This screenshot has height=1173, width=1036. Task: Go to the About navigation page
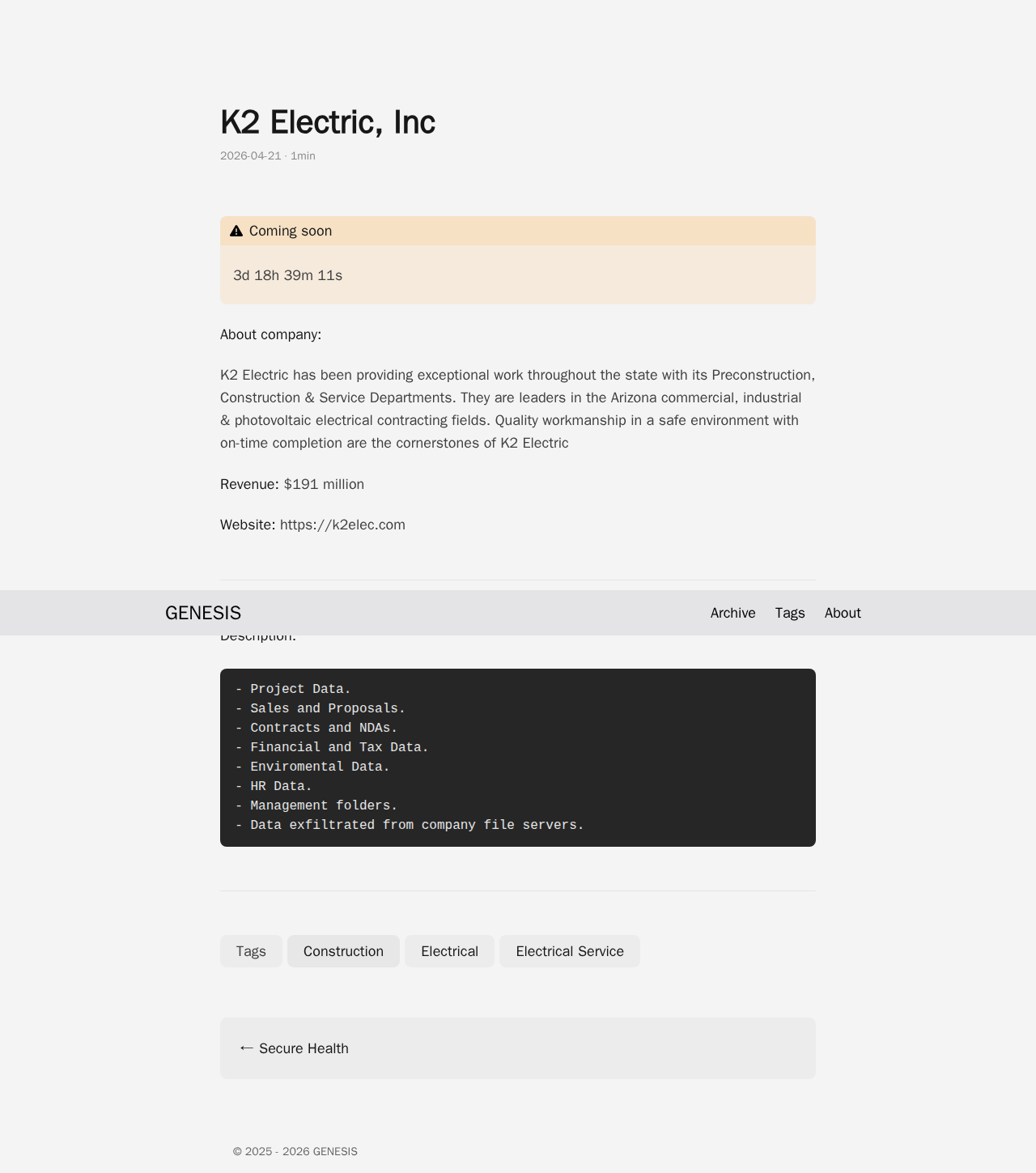[x=842, y=613]
